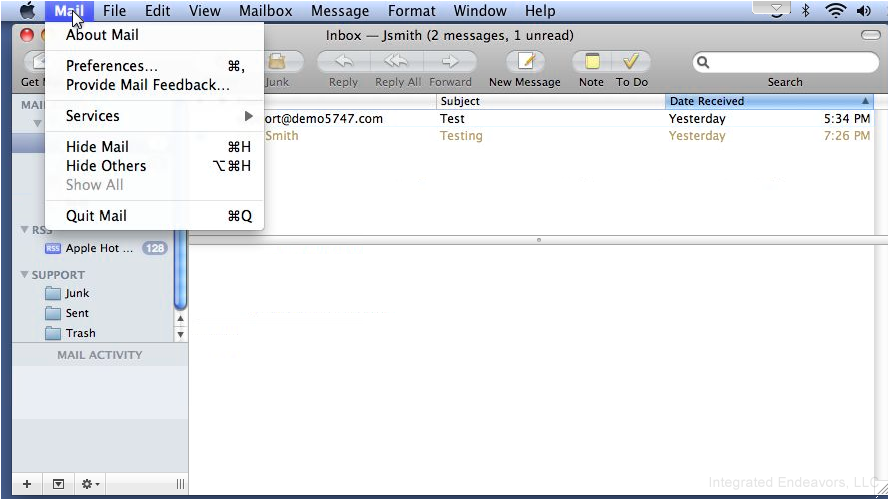Click the sidebar scroll down arrow
The image size is (889, 500).
[x=180, y=334]
